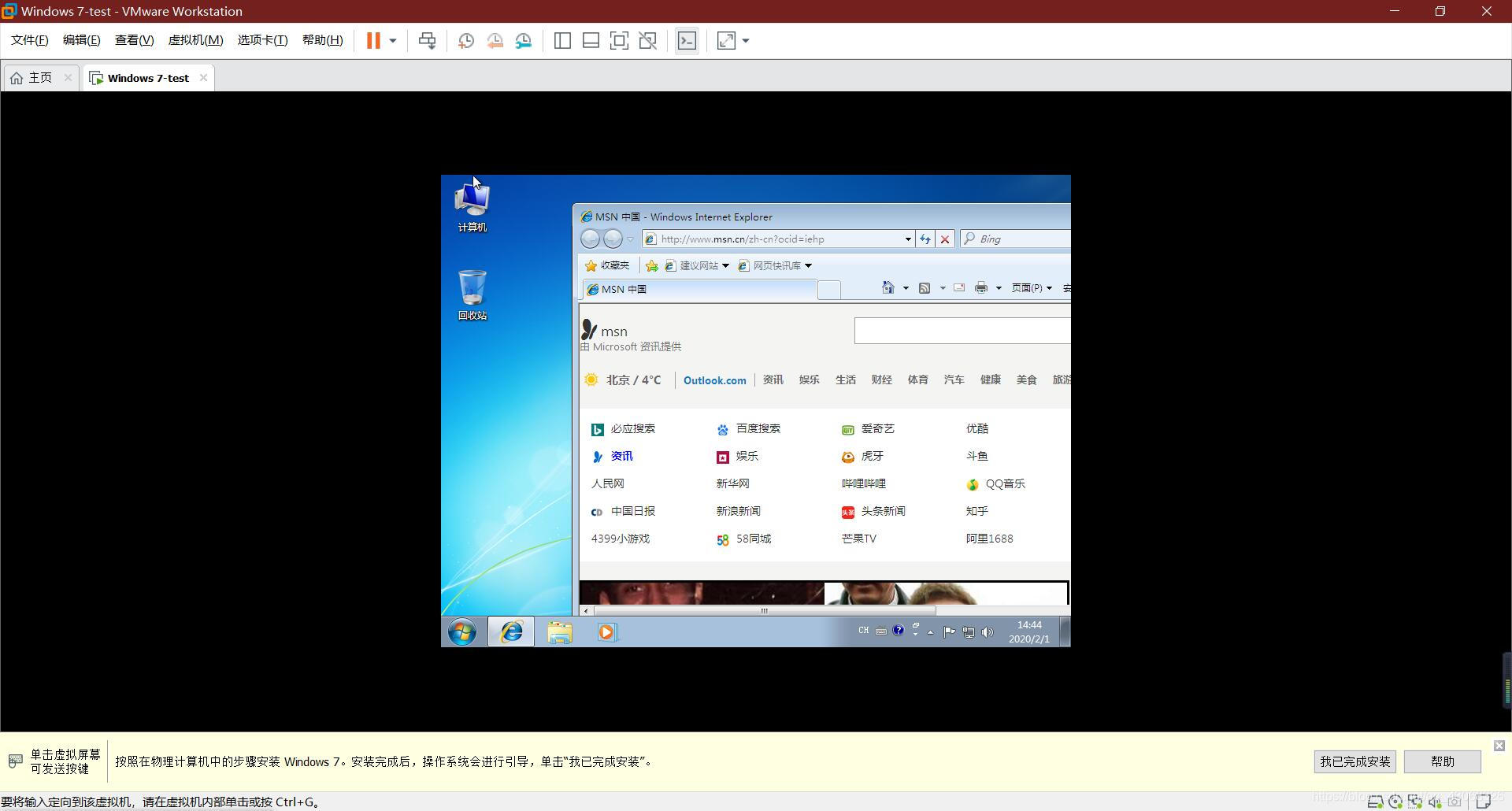Viewport: 1512px width, 811px height.
Task: Launch Windows Media Player from taskbar
Action: (606, 632)
